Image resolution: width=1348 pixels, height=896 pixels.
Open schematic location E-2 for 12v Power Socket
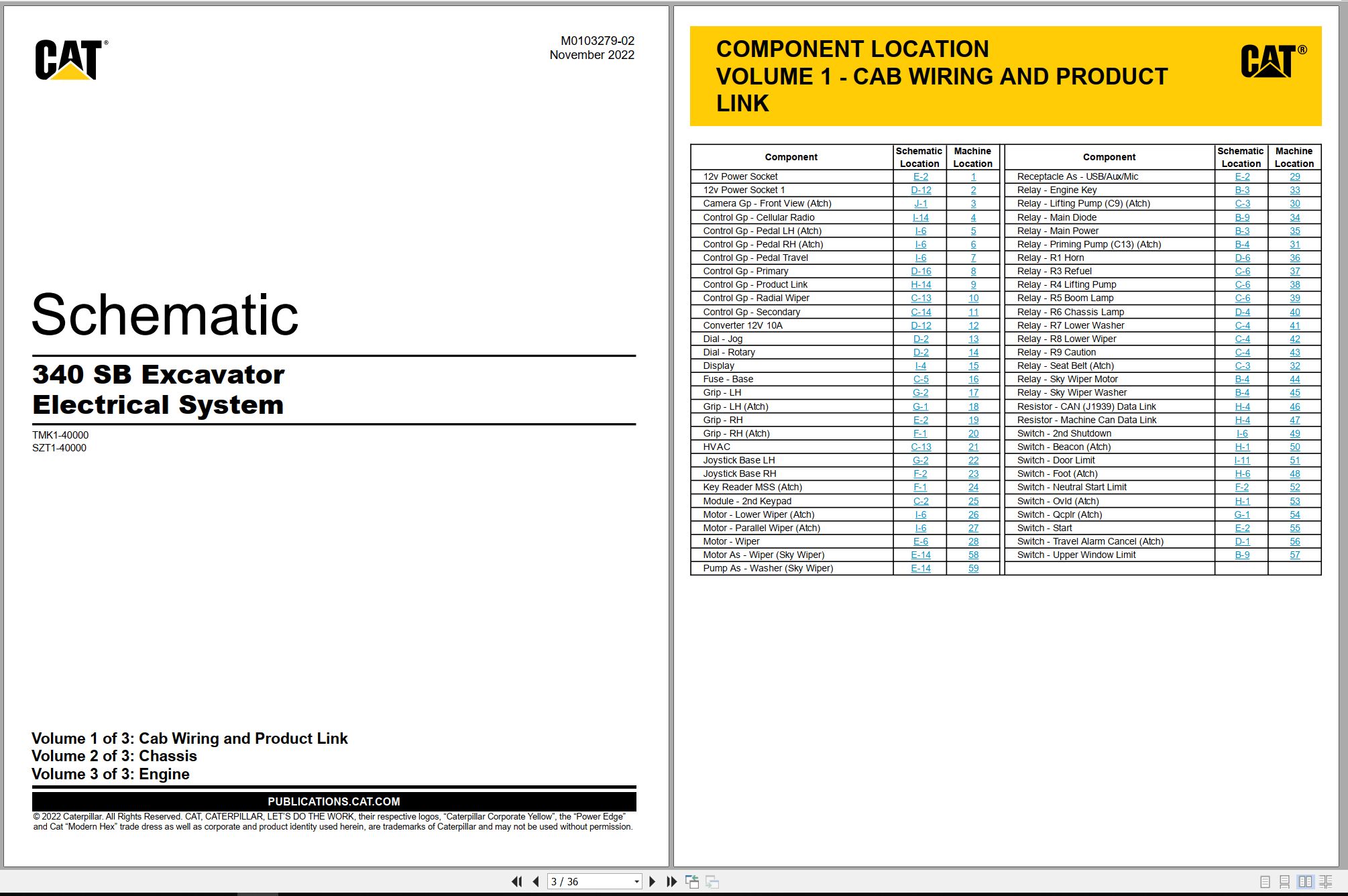coord(921,176)
